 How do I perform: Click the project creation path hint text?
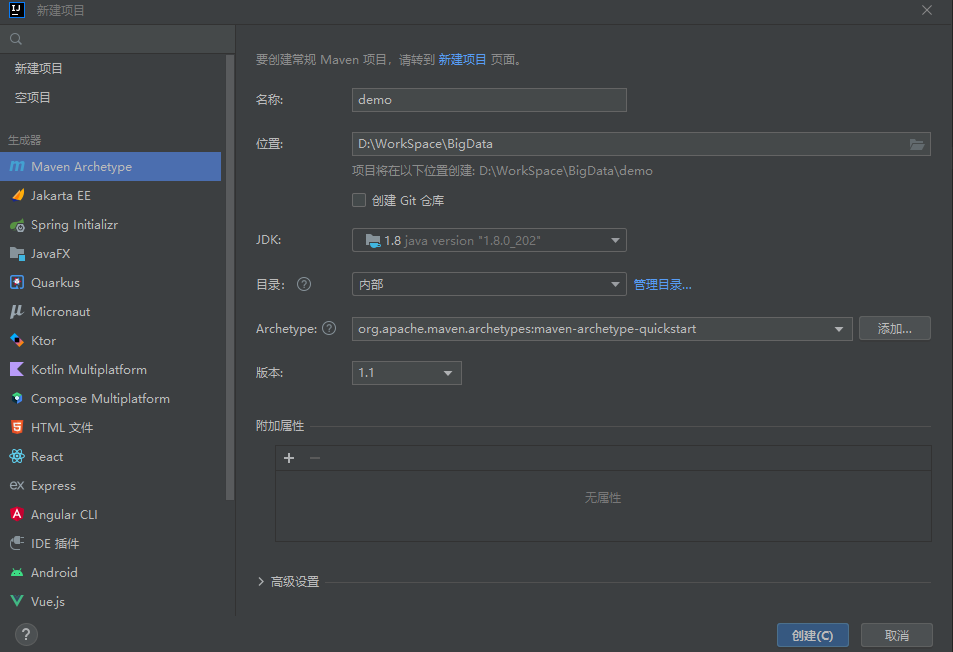(x=503, y=171)
